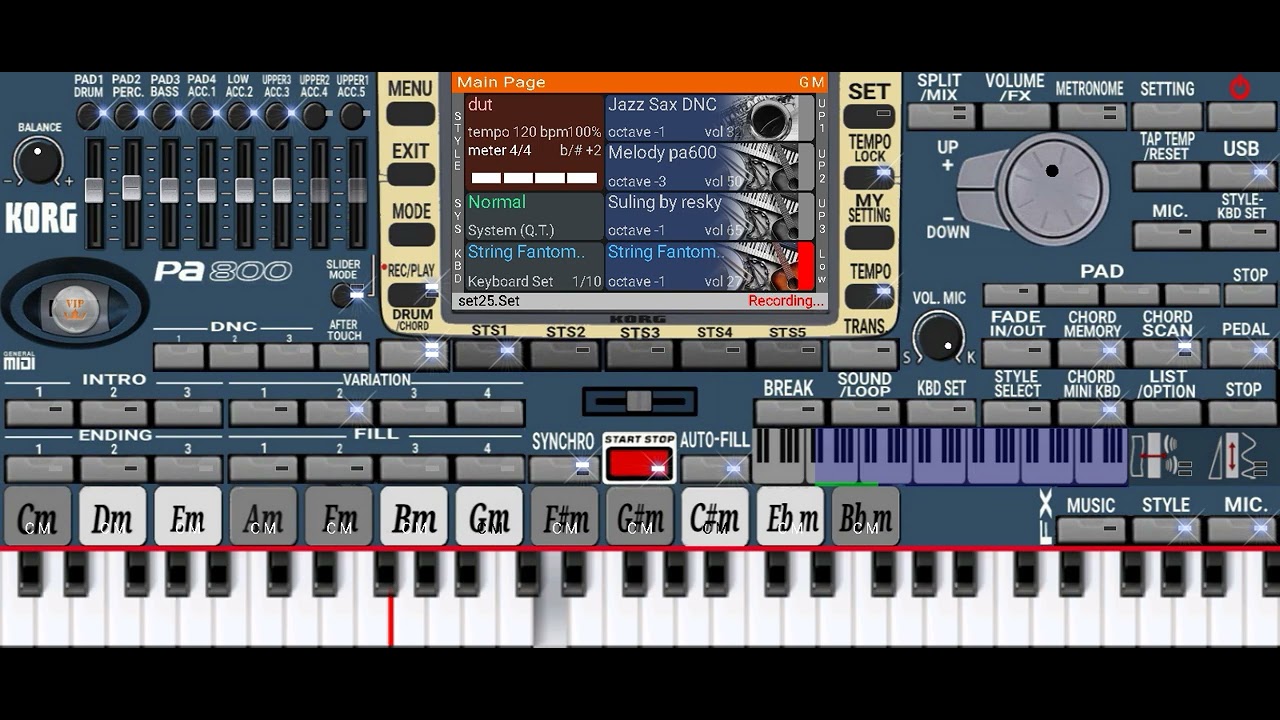Select the Melody pa600 voice

pos(710,167)
